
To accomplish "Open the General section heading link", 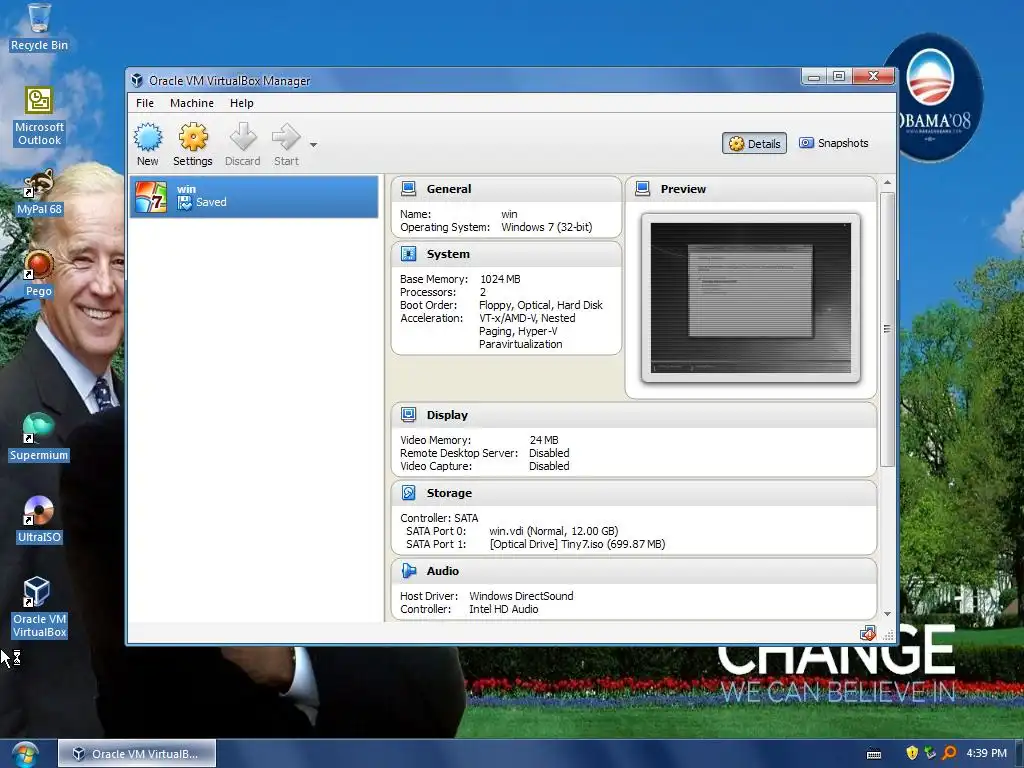I will point(449,189).
